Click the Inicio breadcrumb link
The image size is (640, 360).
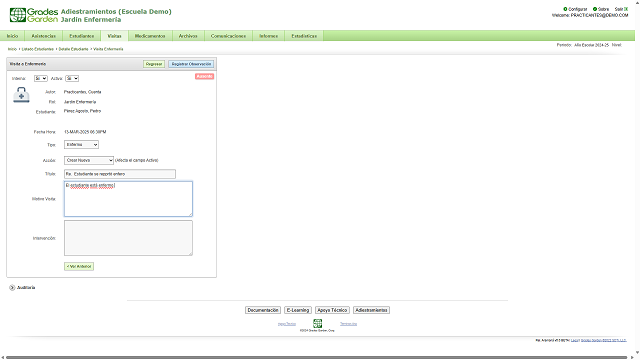(x=12, y=49)
